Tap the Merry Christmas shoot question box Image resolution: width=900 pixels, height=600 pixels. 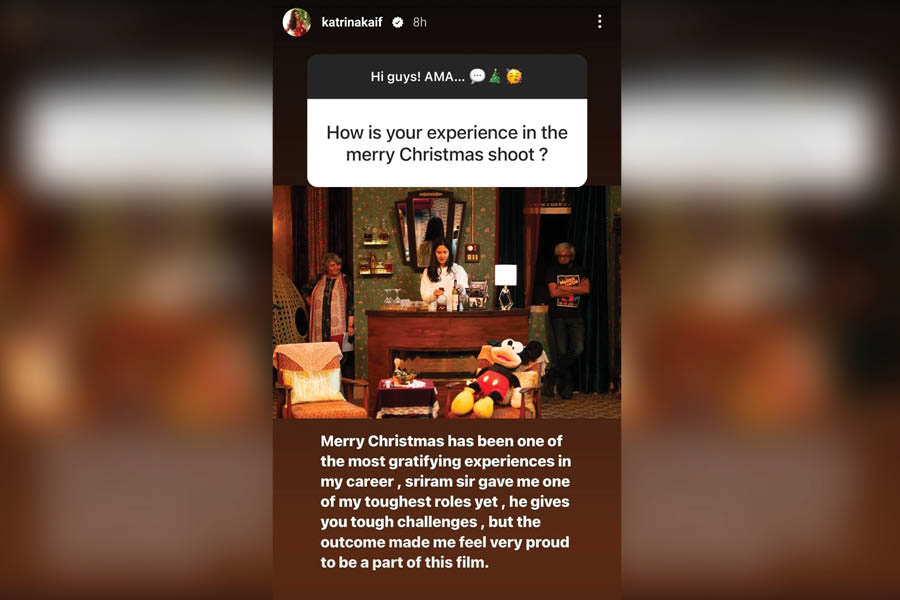tap(447, 143)
